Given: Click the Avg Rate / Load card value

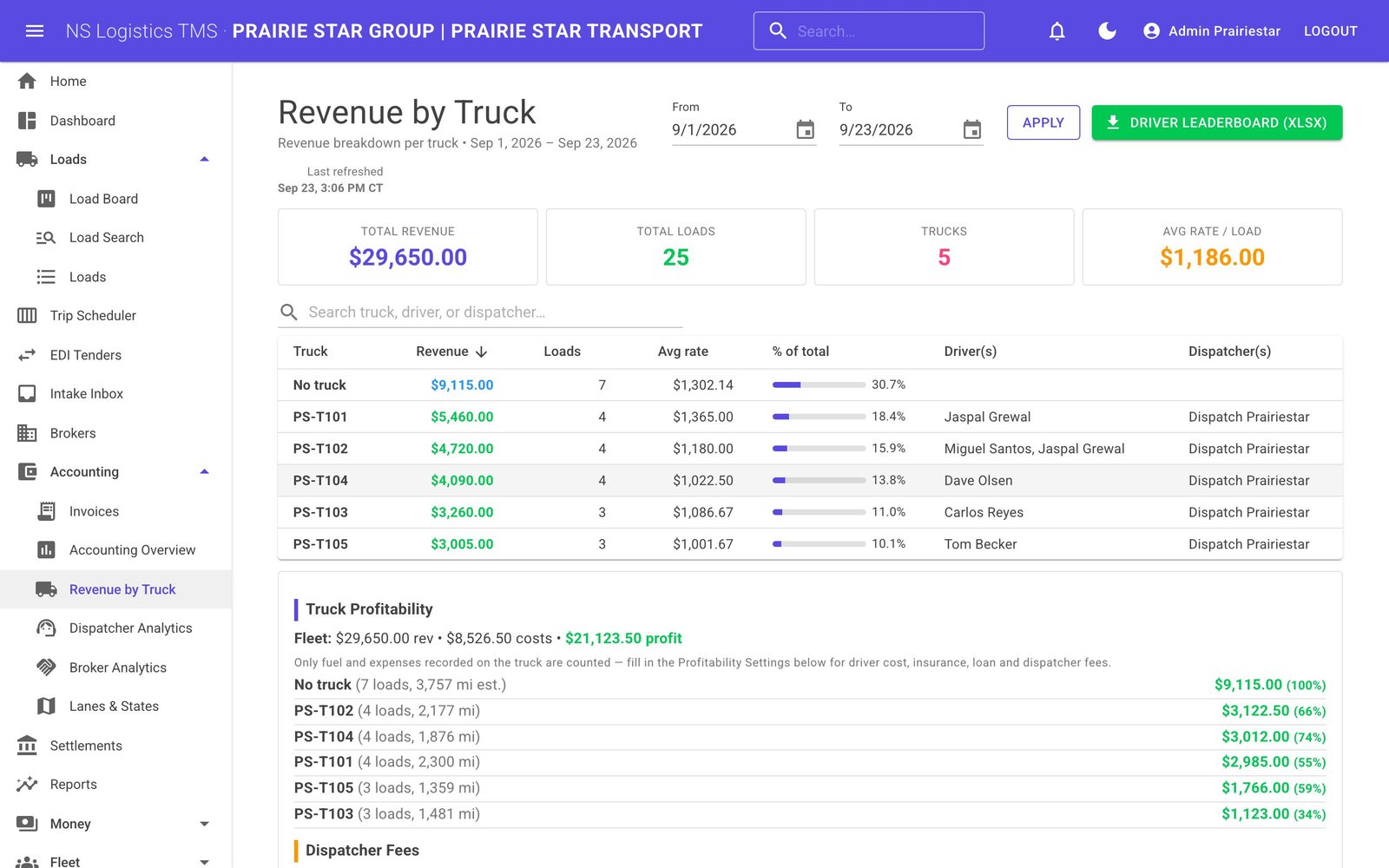Looking at the screenshot, I should pos(1212,257).
